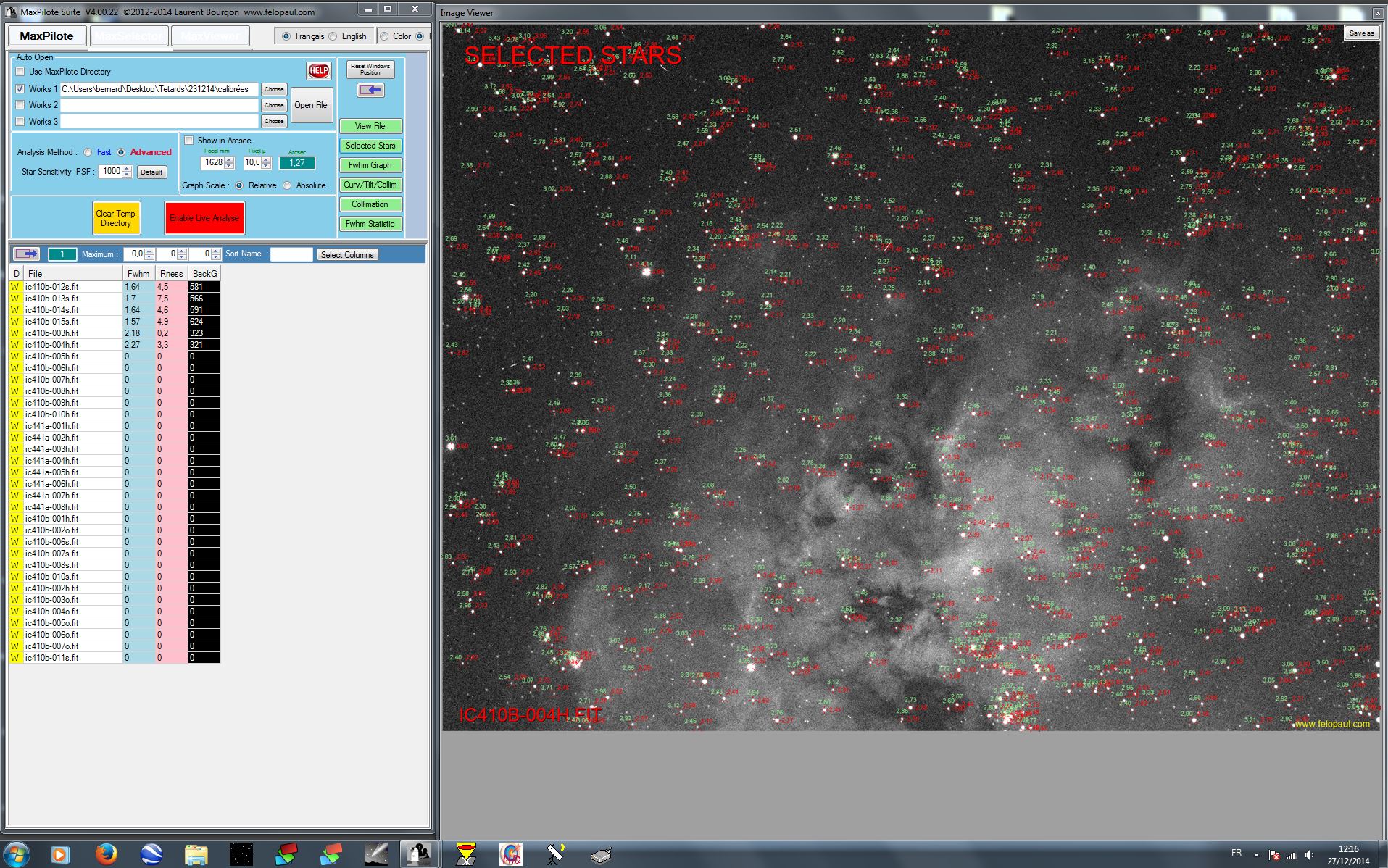Select the Advanced analysis method
The height and width of the screenshot is (868, 1388).
[121, 152]
